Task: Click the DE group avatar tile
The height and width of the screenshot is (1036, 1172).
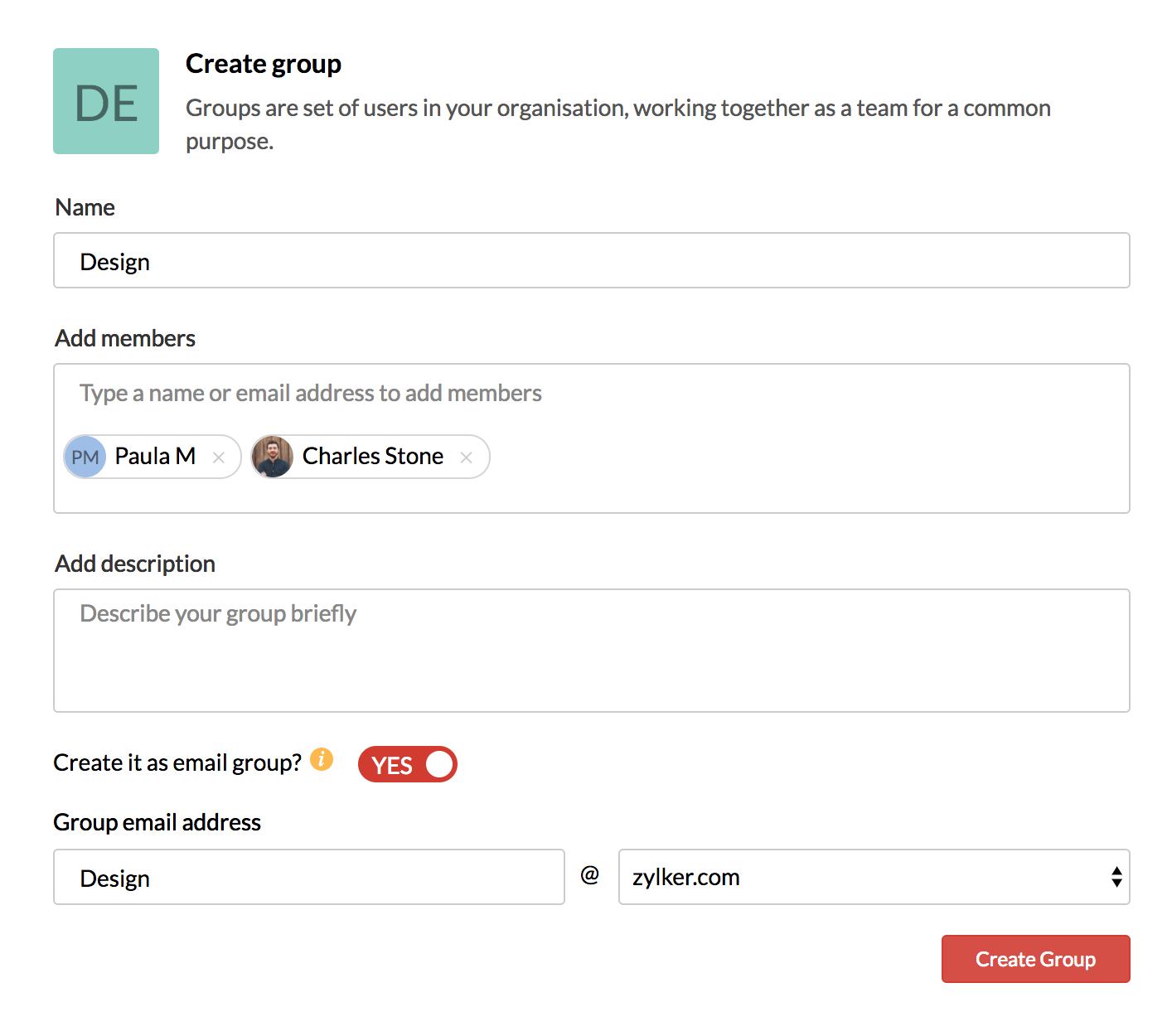Action: click(106, 101)
